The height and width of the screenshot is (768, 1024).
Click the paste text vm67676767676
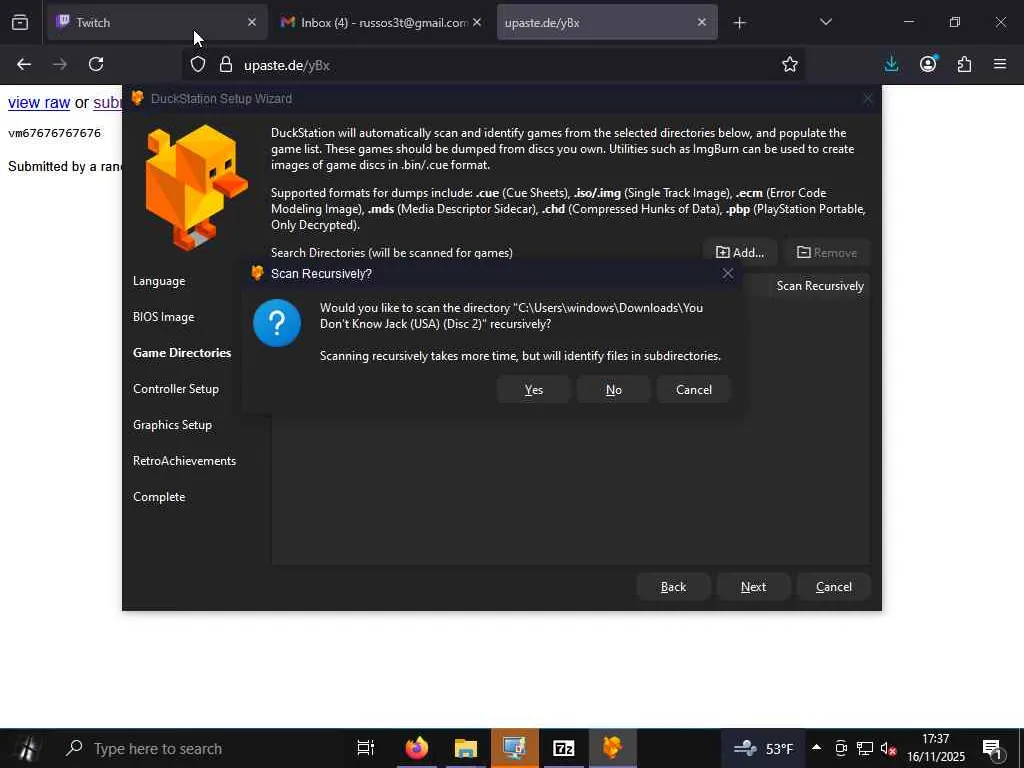pyautogui.click(x=54, y=133)
